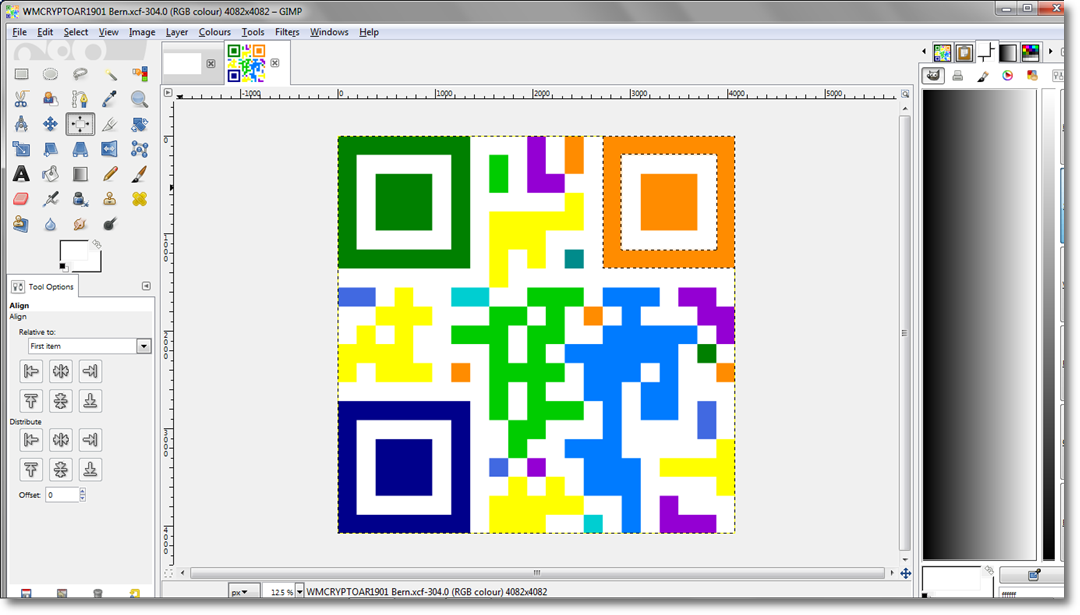The height and width of the screenshot is (615, 1080).
Task: Select the Zoom magnifier tool
Action: click(139, 98)
